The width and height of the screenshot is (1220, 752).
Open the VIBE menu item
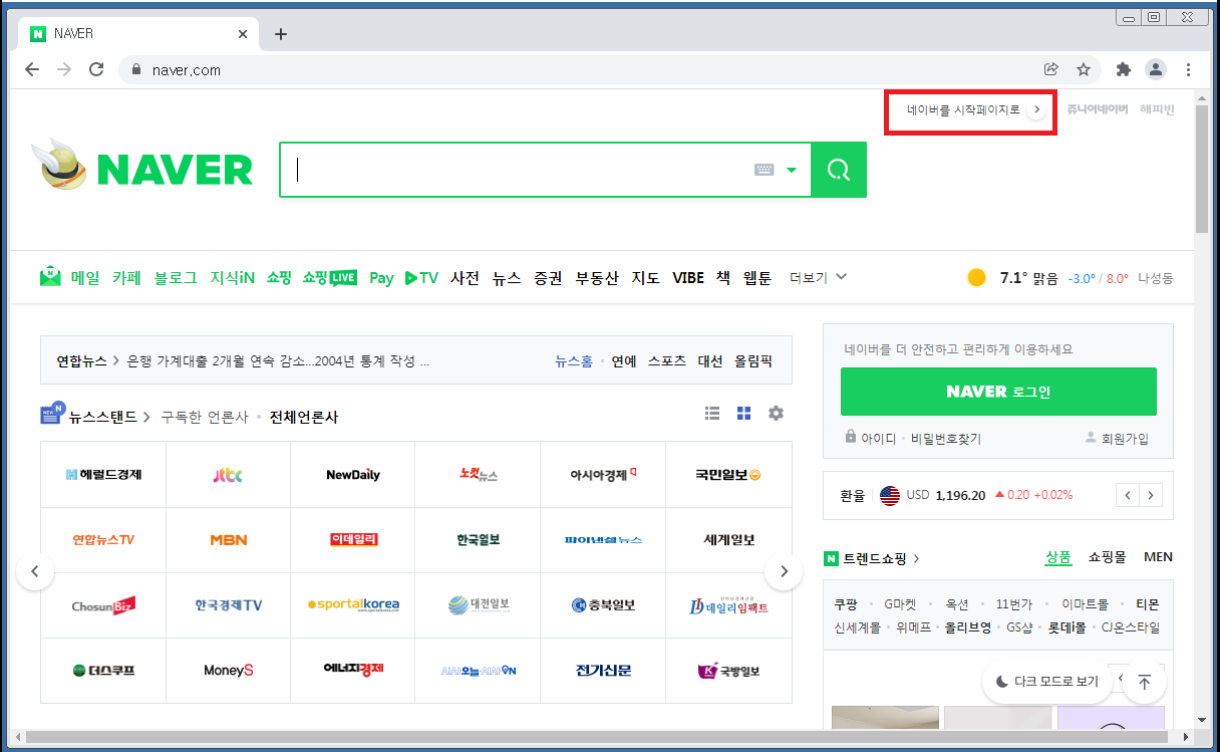pos(688,278)
